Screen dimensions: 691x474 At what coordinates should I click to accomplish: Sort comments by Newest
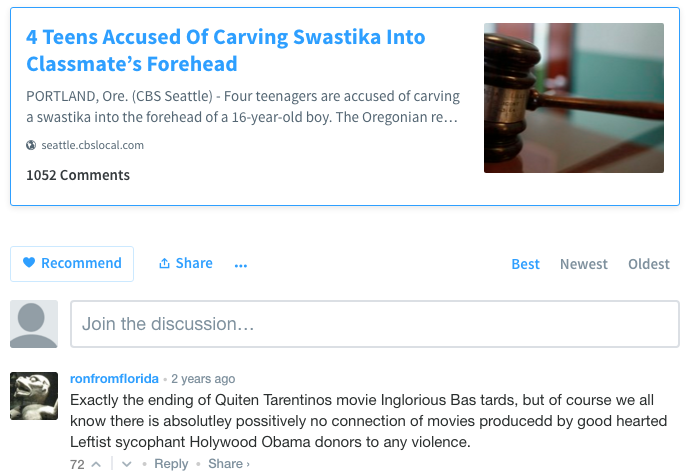point(583,264)
